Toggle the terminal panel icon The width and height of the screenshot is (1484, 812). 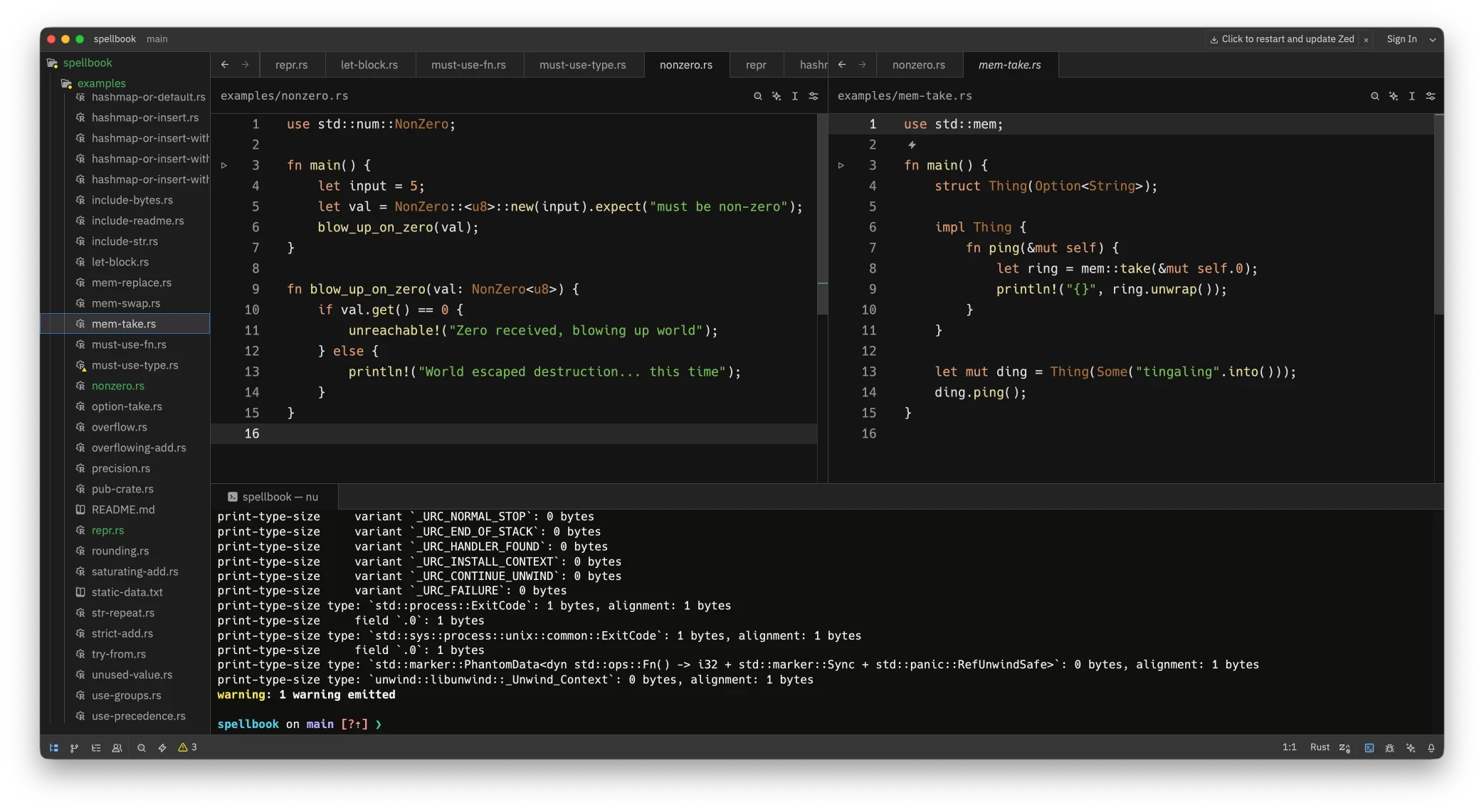[1369, 748]
